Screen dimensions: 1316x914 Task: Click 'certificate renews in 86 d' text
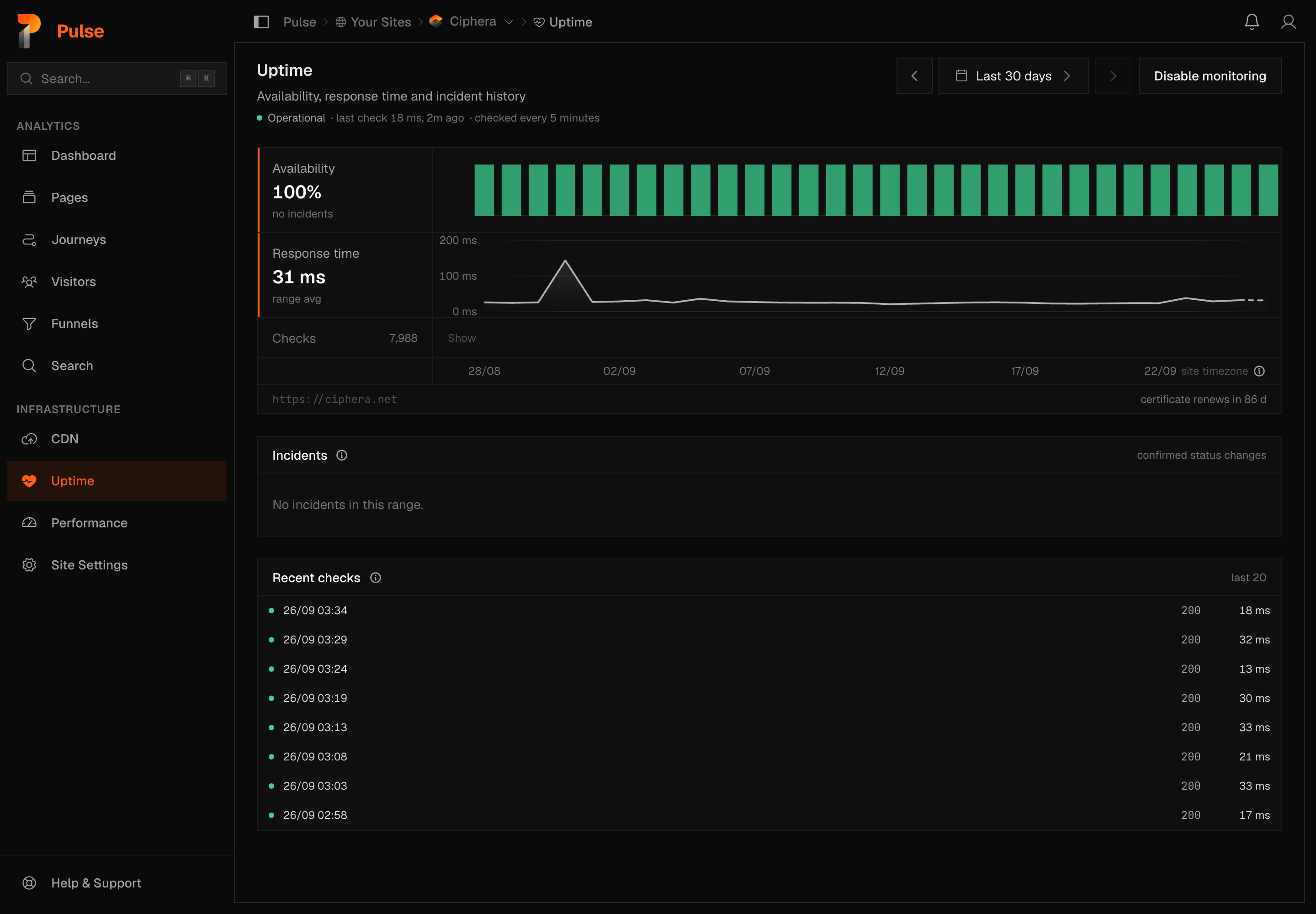tap(1203, 399)
